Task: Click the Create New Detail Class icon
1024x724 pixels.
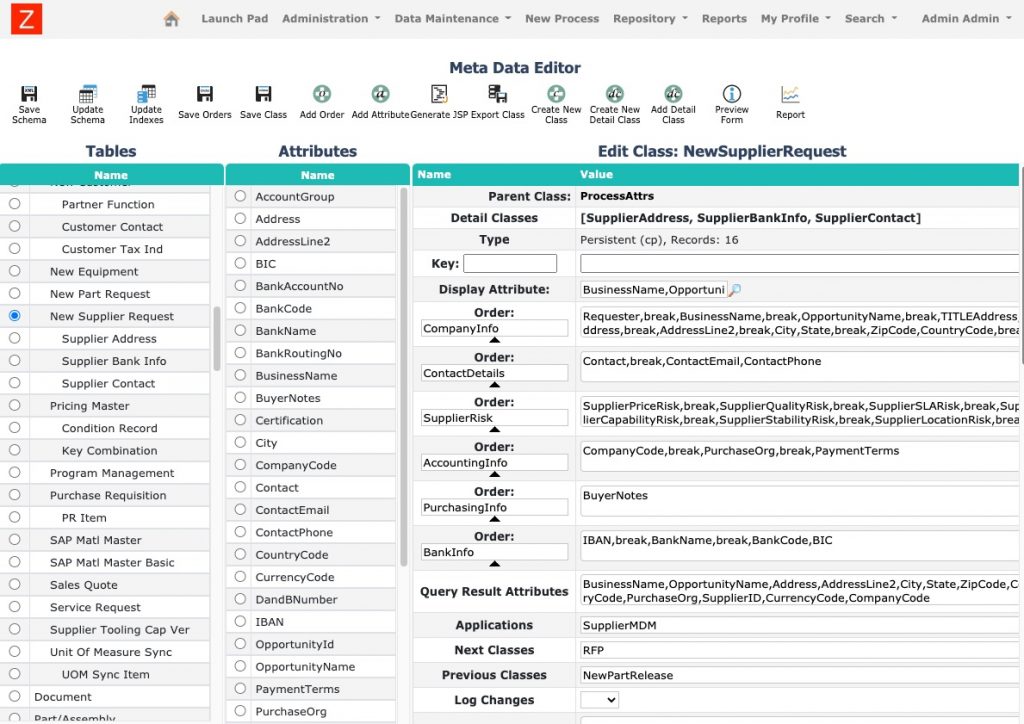Action: [615, 93]
